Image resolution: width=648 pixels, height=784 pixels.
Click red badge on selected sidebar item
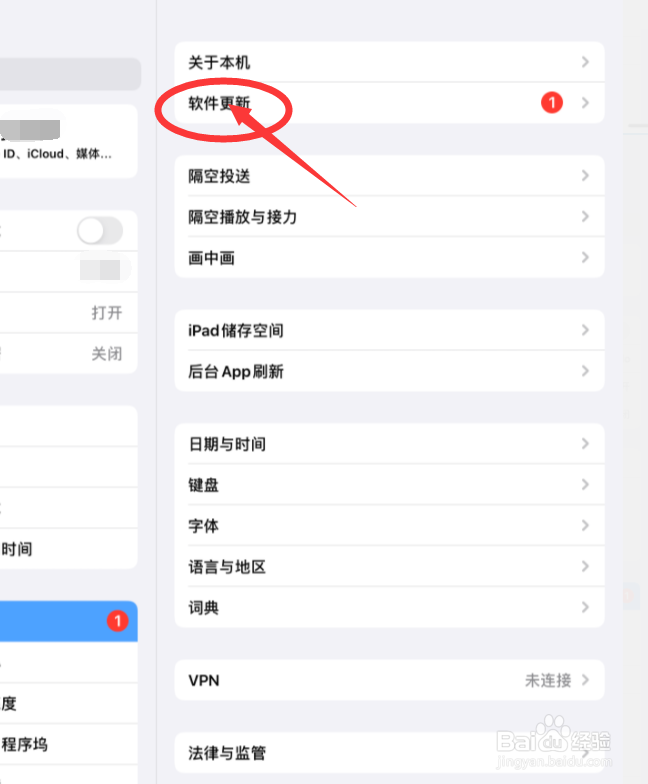[118, 621]
